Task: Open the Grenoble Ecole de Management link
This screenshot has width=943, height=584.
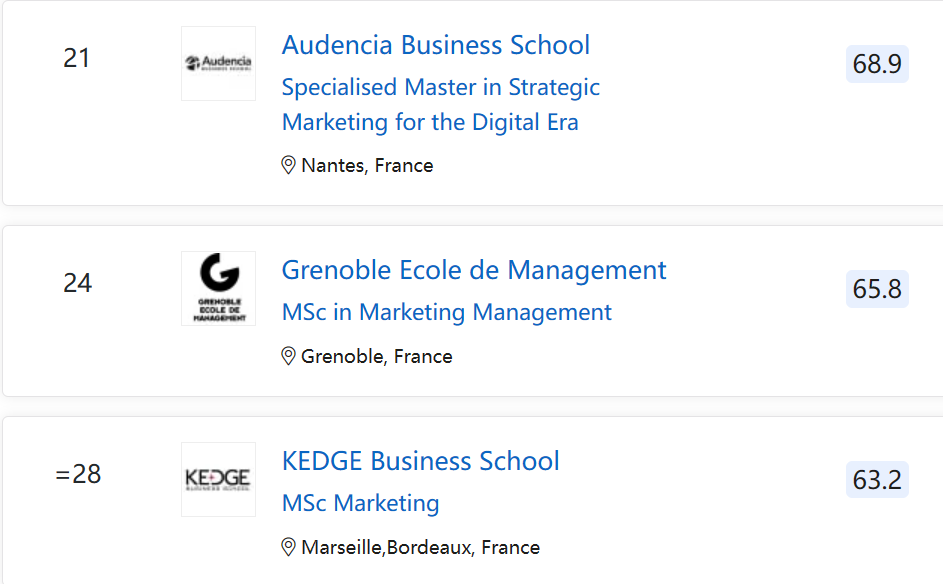Action: tap(473, 270)
